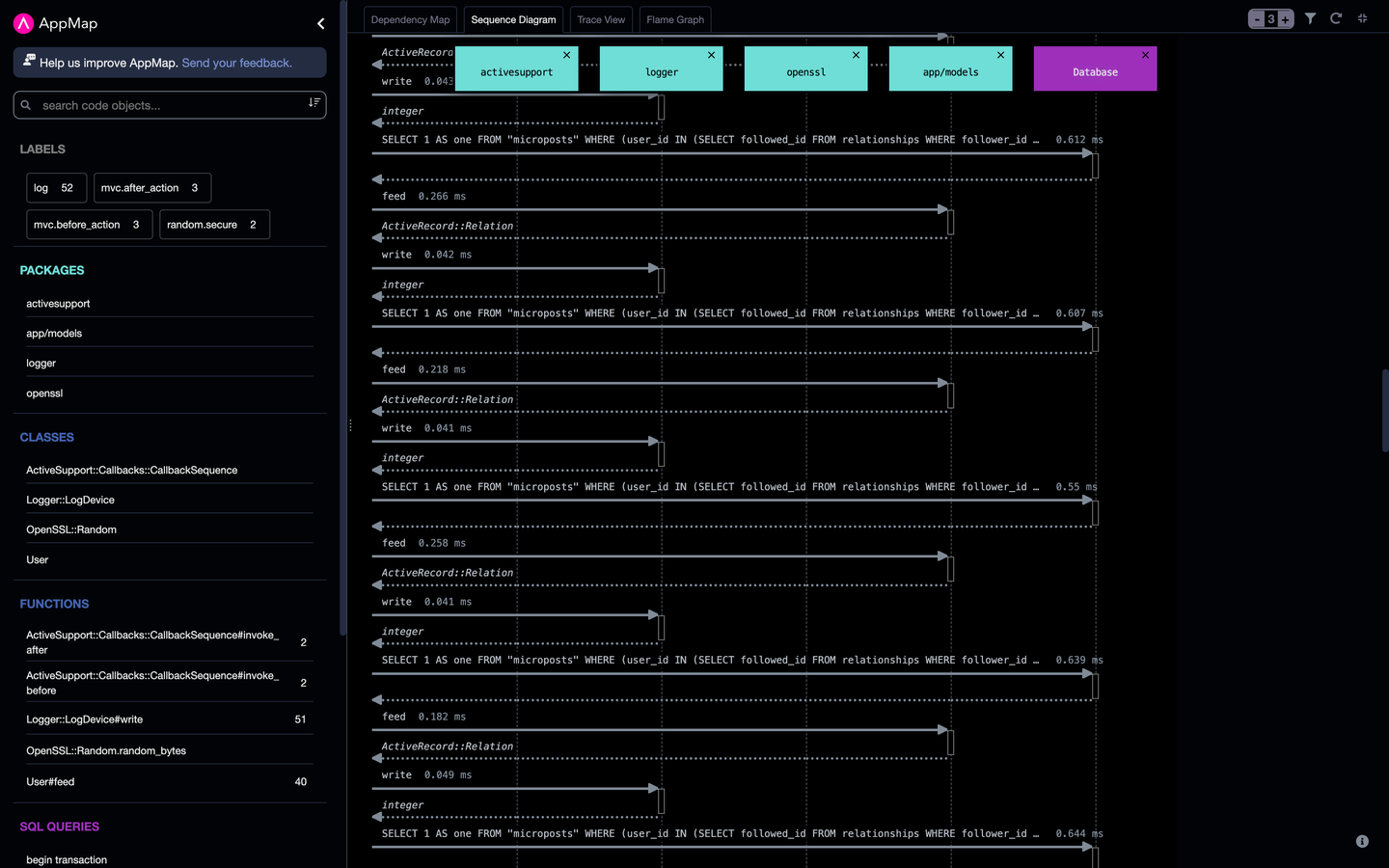Select OpenSSL::Random.random_bytes function
The width and height of the screenshot is (1389, 868).
170,750
